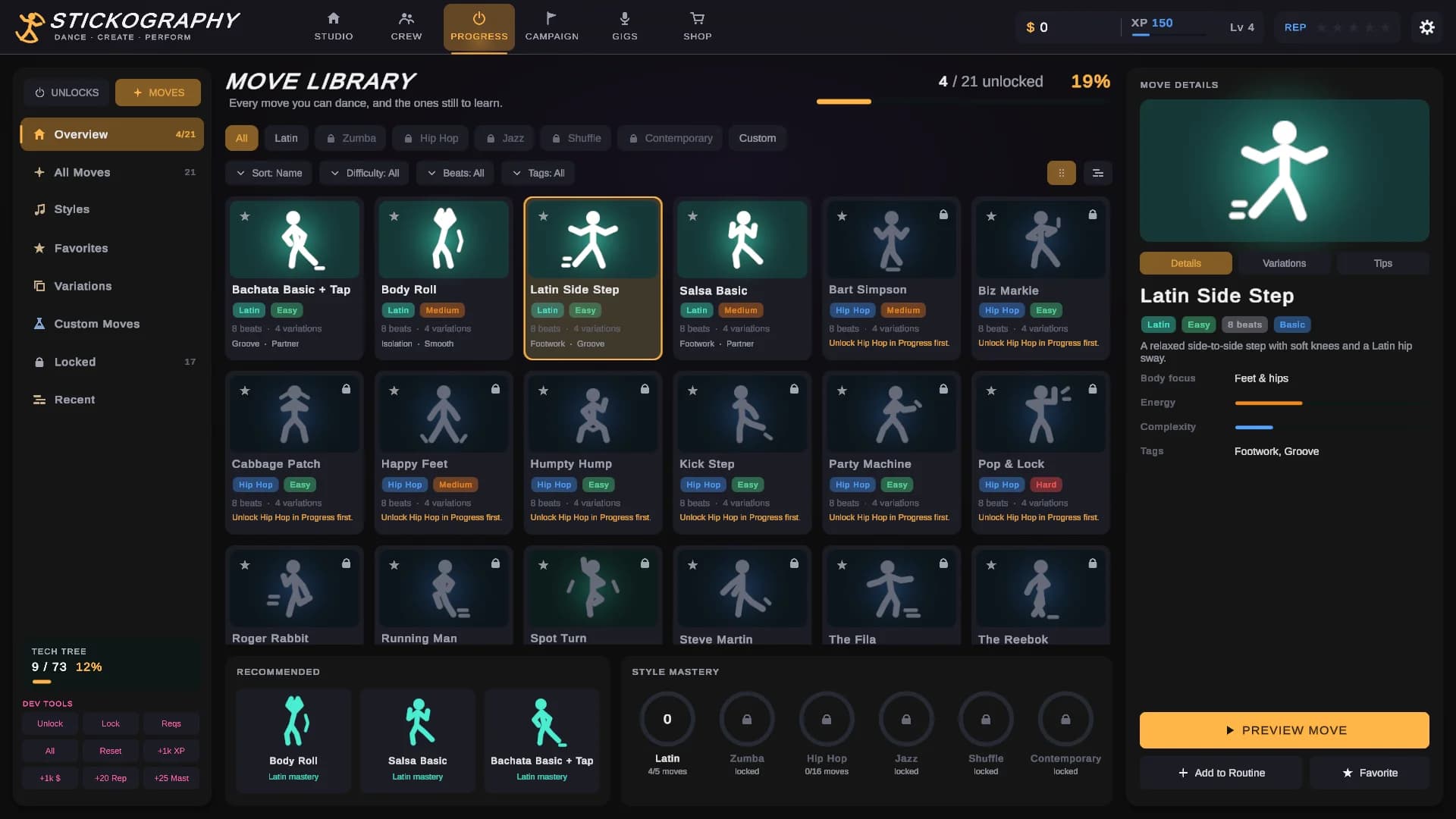Image resolution: width=1456 pixels, height=819 pixels.
Task: Open the Shop cart icon
Action: [x=698, y=18]
